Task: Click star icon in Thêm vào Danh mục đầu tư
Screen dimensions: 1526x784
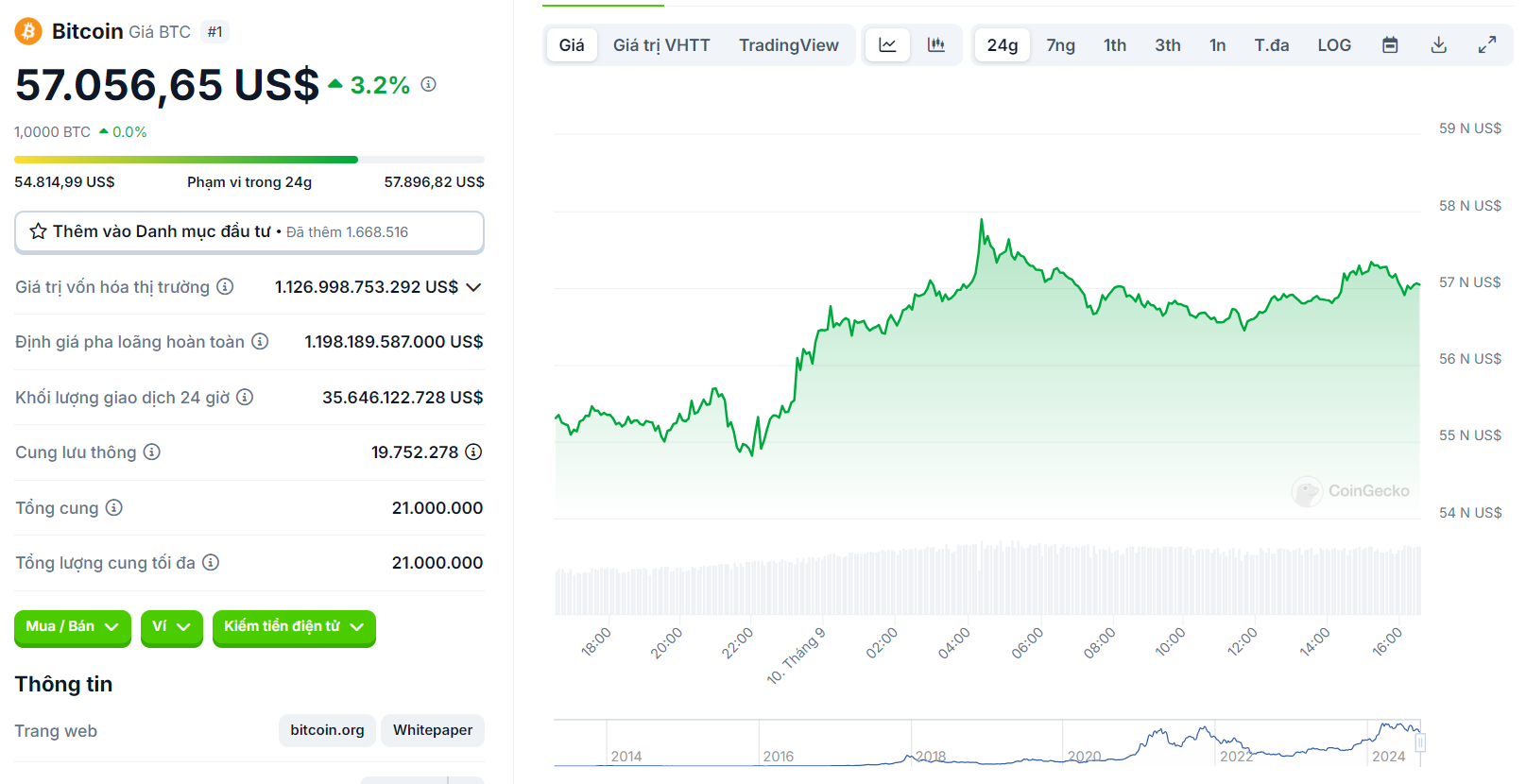Action: [x=38, y=231]
